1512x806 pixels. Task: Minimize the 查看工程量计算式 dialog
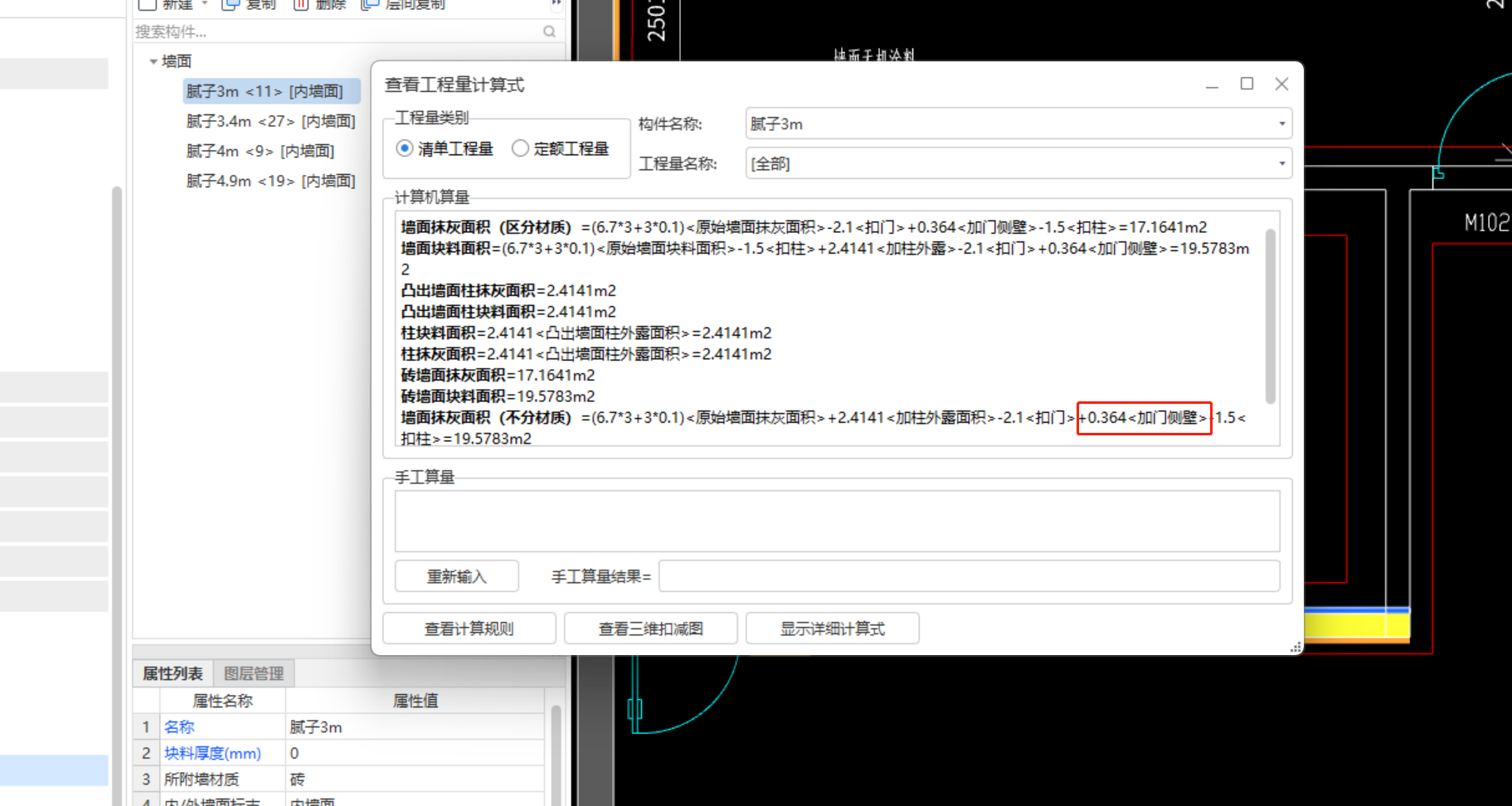pyautogui.click(x=1212, y=85)
